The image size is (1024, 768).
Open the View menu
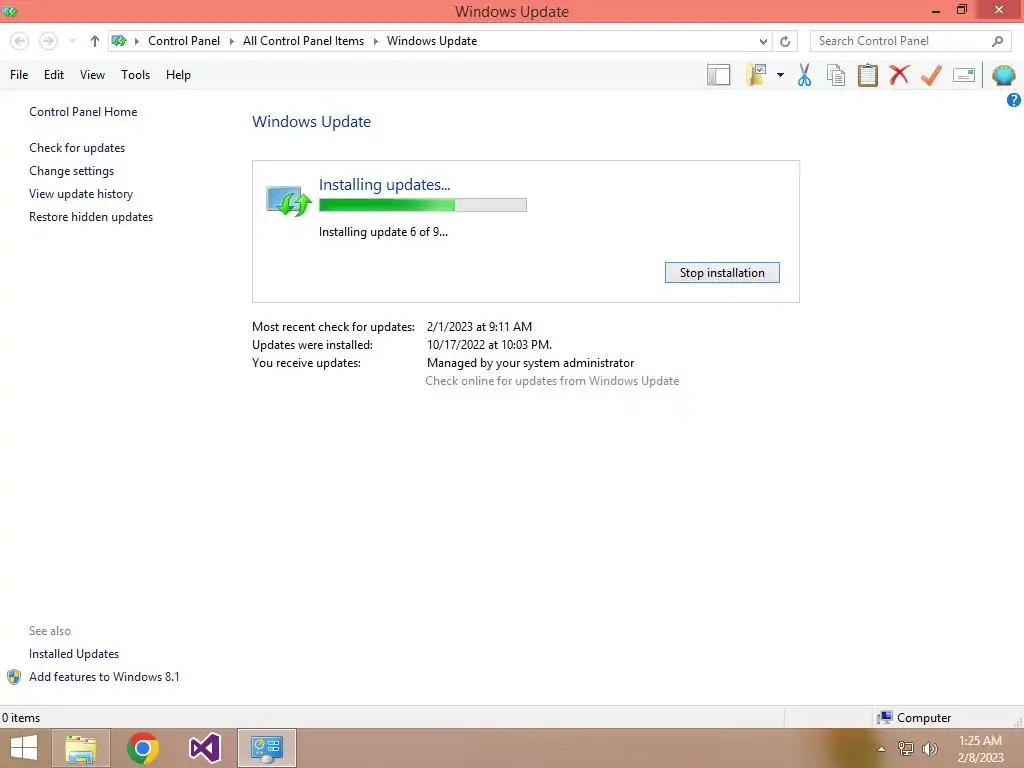92,75
